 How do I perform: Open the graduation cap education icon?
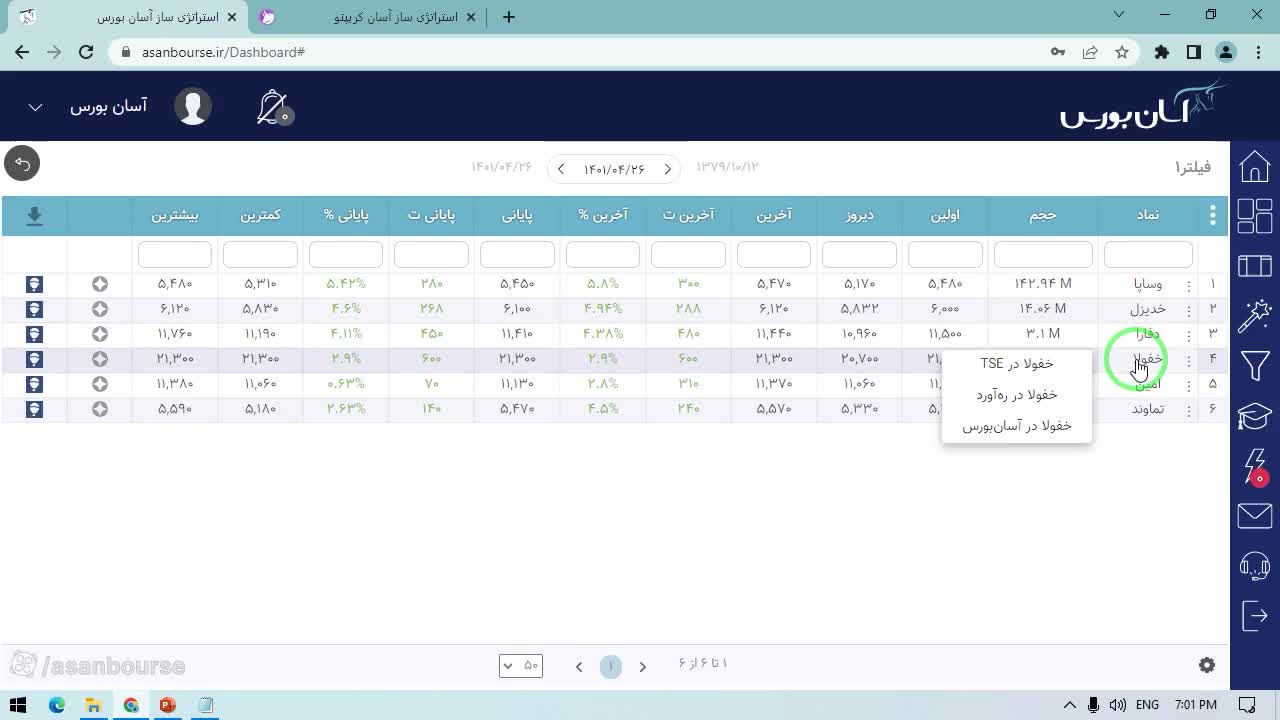tap(1255, 416)
